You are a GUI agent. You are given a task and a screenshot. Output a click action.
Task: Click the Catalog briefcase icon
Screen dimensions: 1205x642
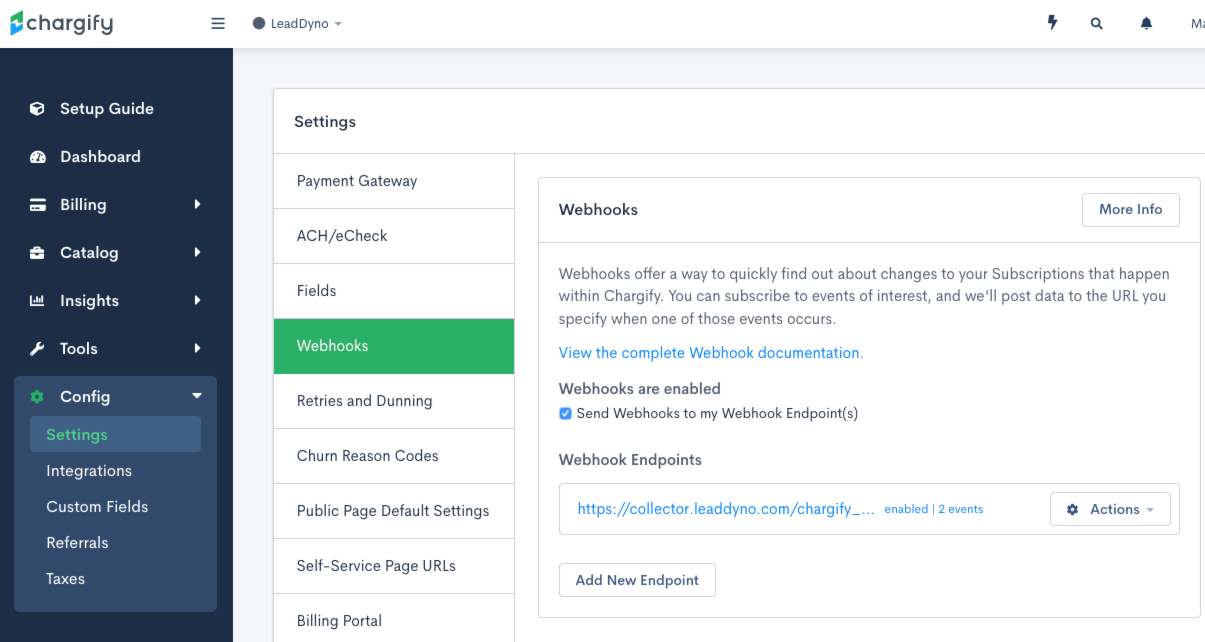[37, 253]
